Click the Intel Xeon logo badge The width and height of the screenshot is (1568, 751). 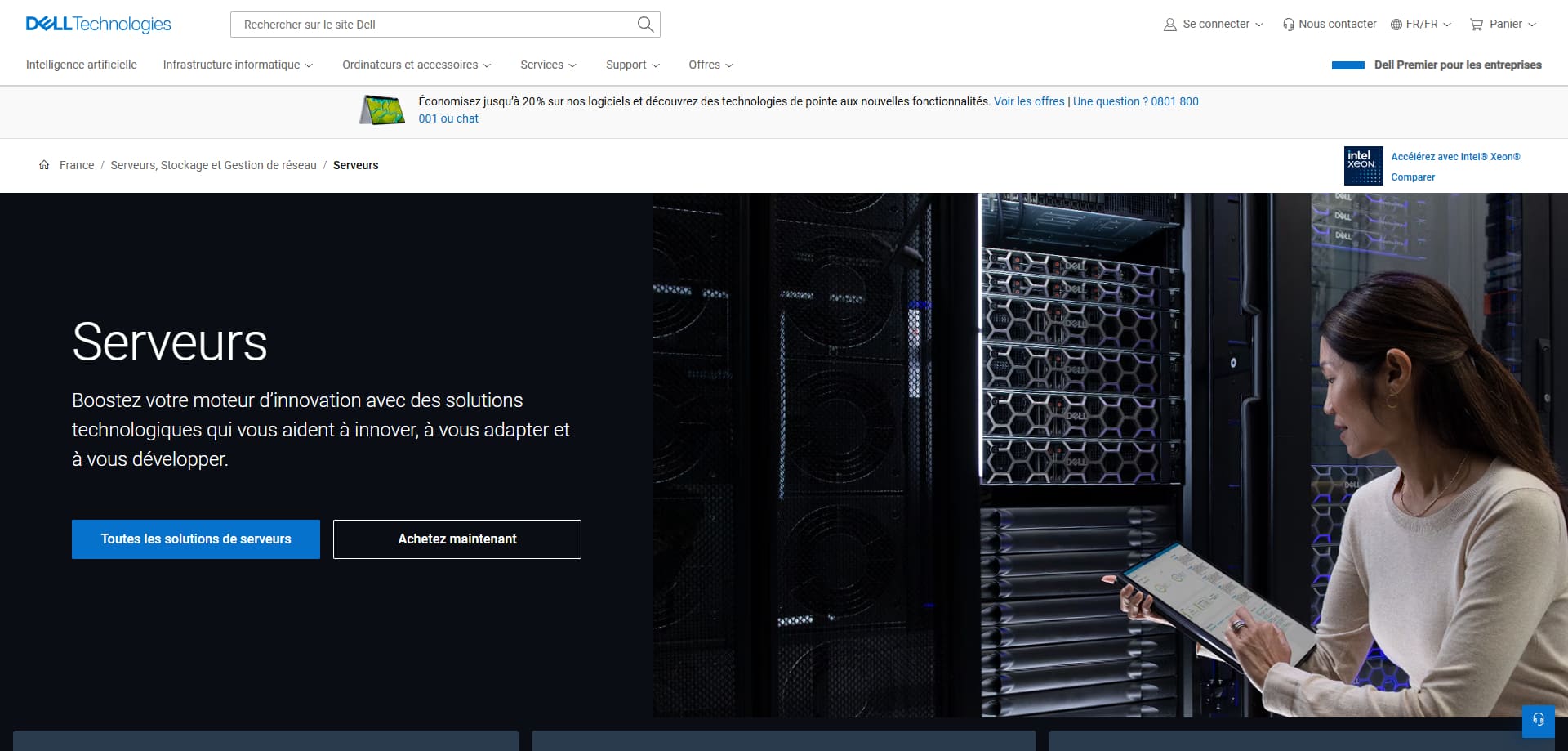point(1363,166)
